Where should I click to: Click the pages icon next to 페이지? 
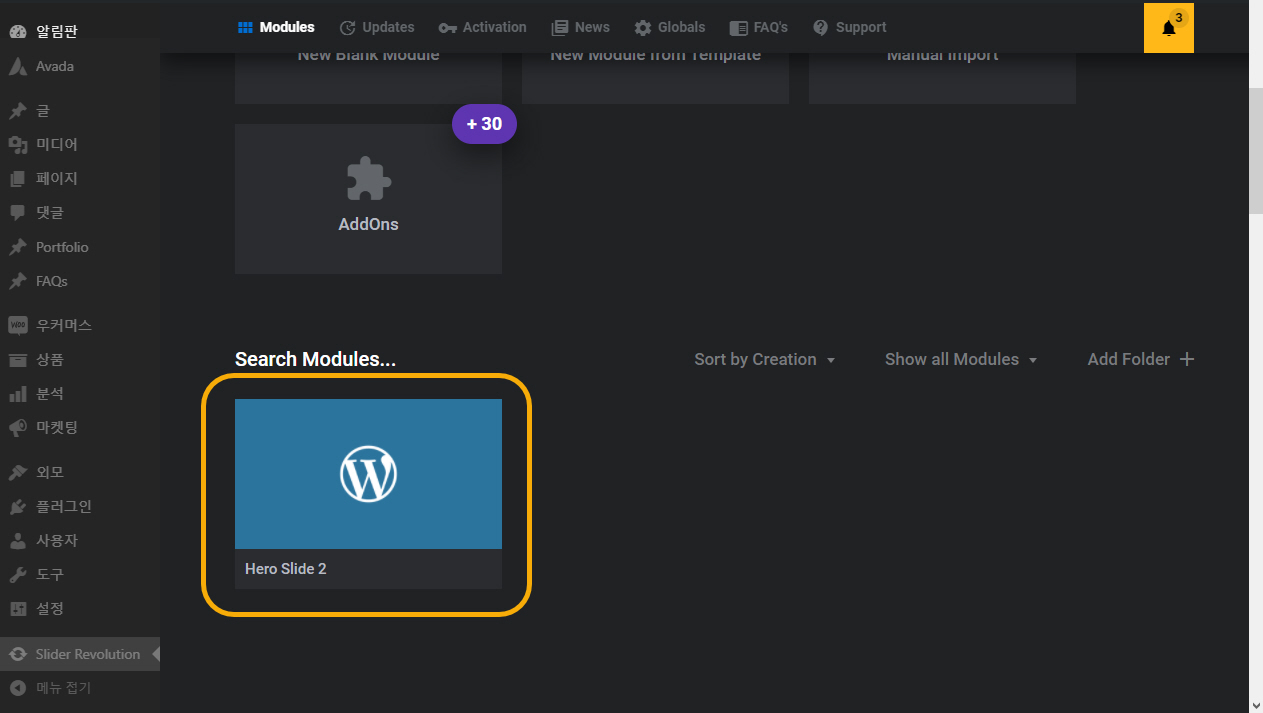point(17,179)
